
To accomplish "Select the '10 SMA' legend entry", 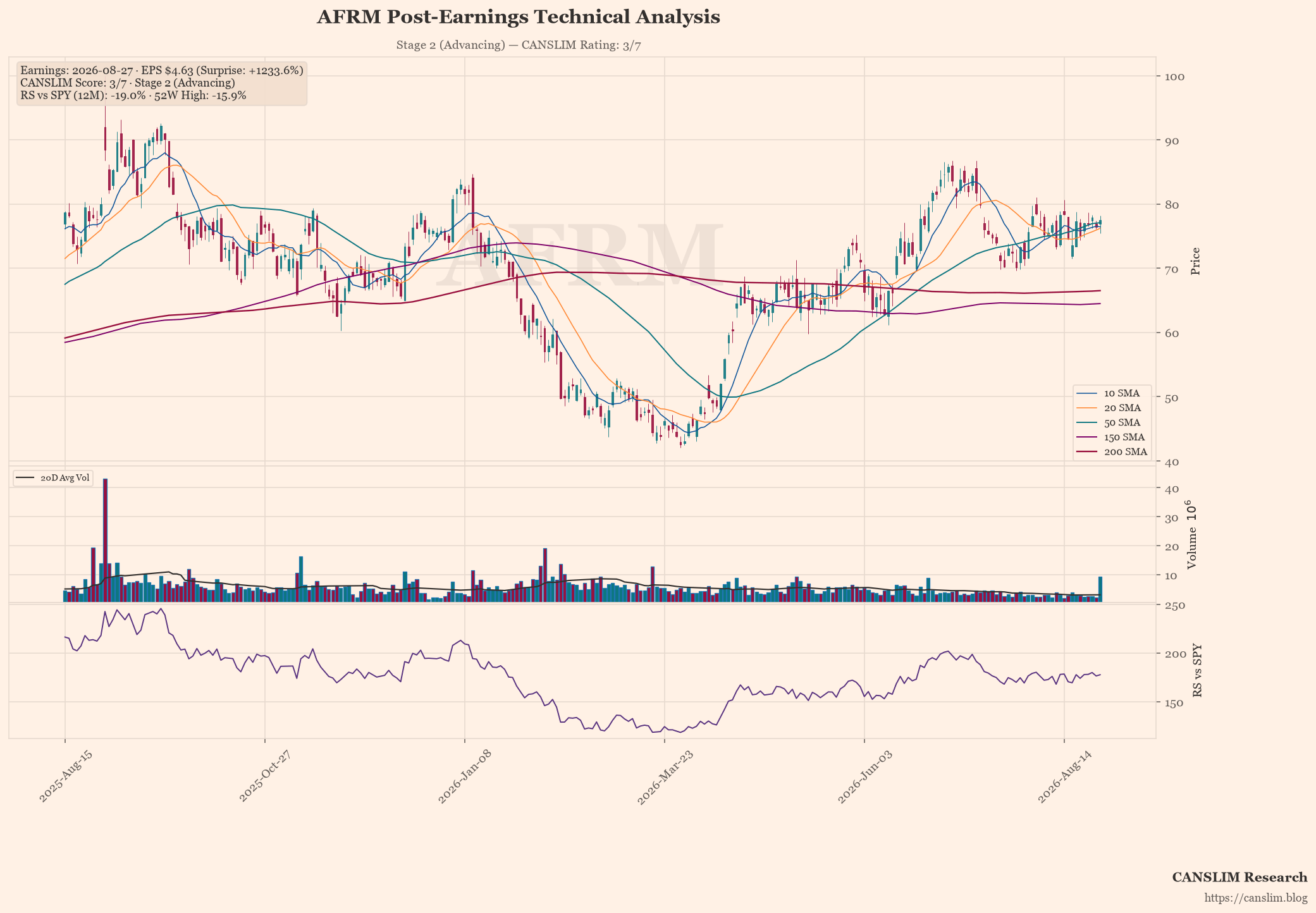I will 1112,393.
